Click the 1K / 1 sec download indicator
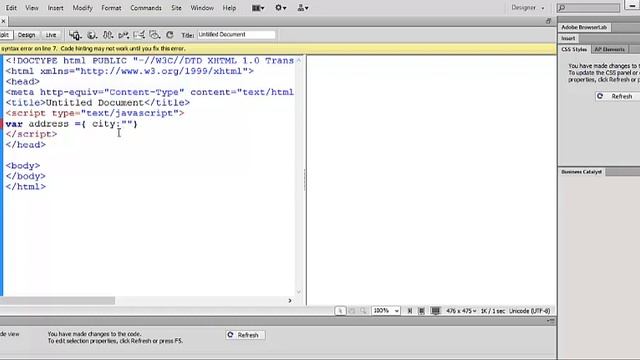This screenshot has height=360, width=640. click(493, 311)
